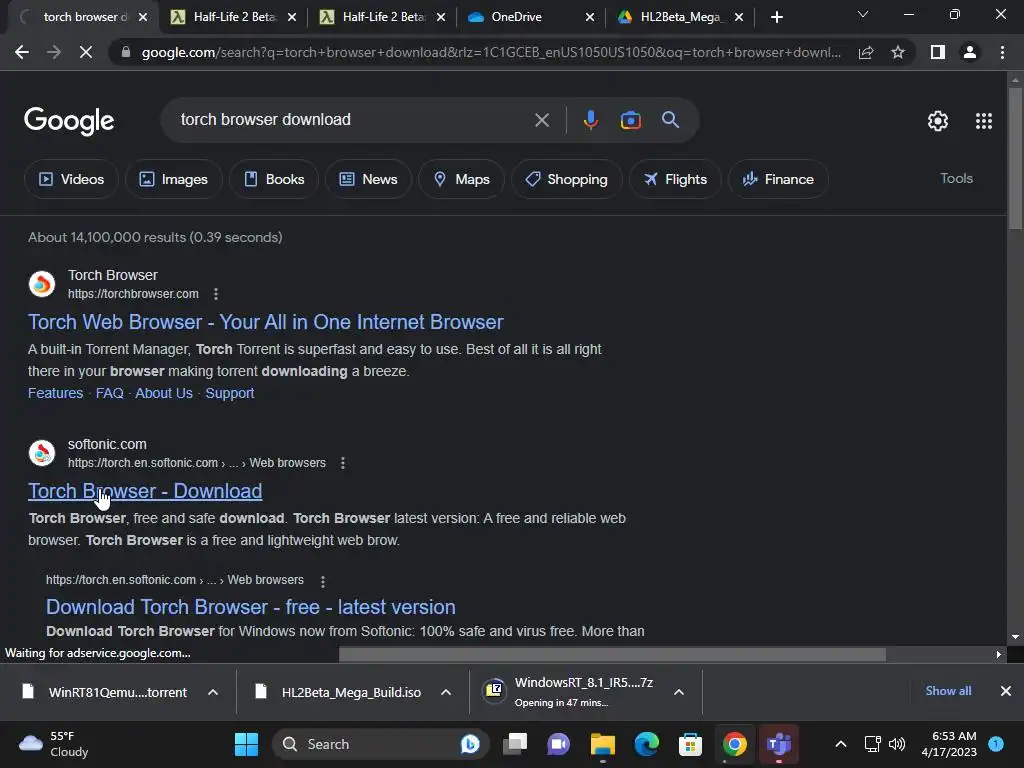Open the weather widget showing 55°F Cloudy

54,744
